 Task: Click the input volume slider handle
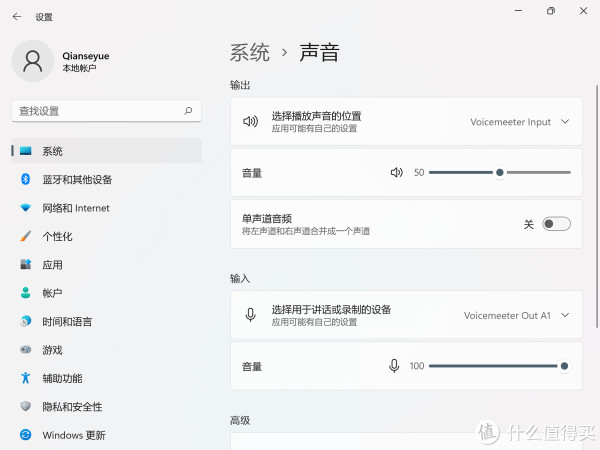(564, 366)
